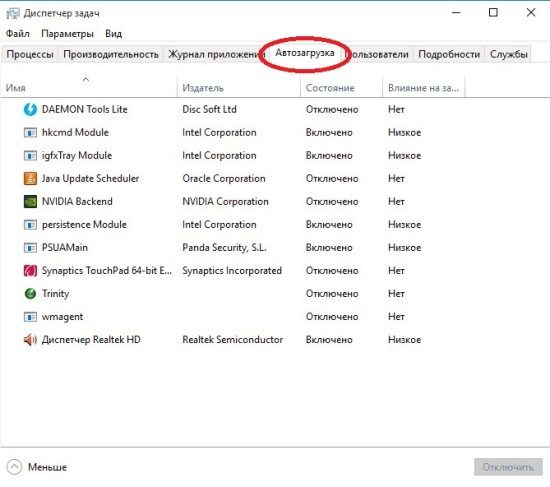Switch to the Процессы tab

coord(30,54)
